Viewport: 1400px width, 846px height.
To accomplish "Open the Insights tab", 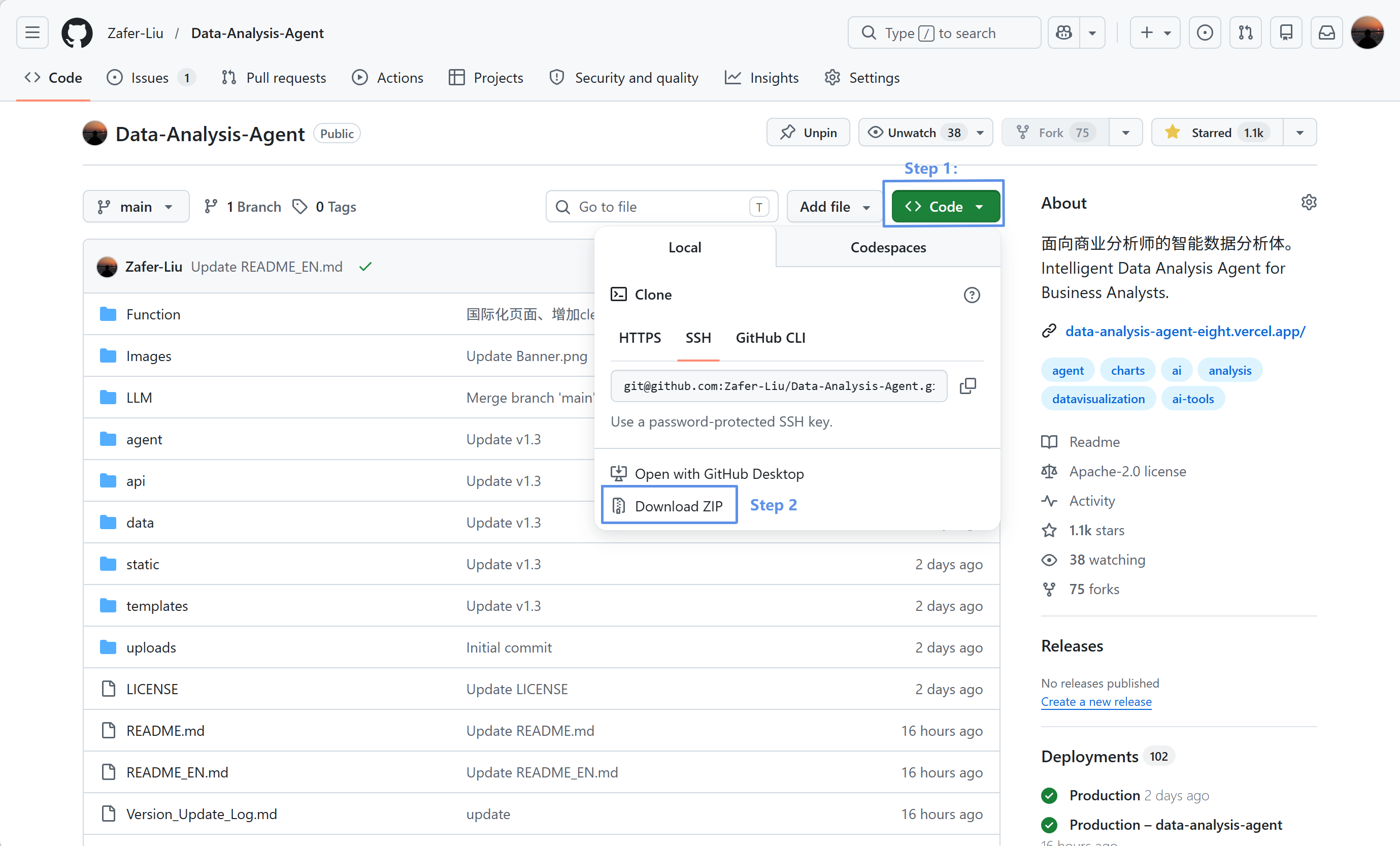I will [x=761, y=77].
